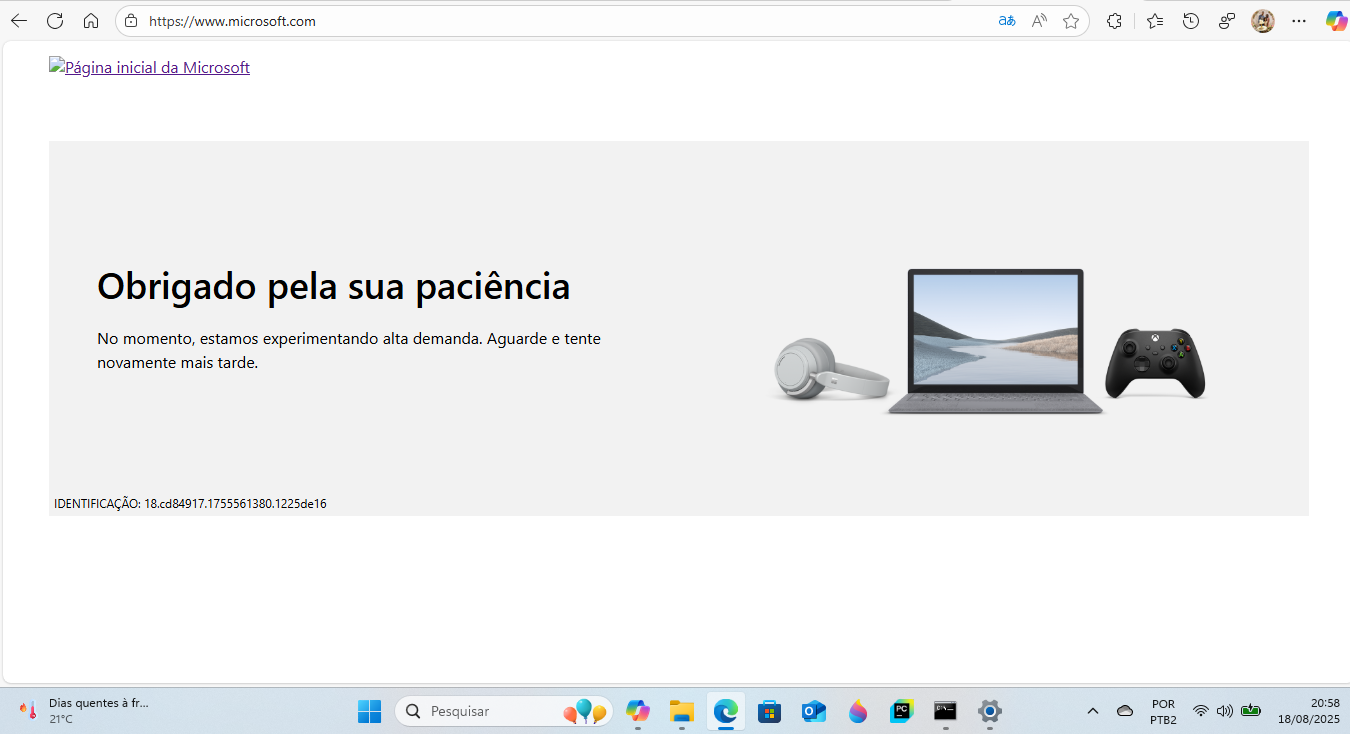Open the tab actions/workspaces icon

pos(1227,21)
